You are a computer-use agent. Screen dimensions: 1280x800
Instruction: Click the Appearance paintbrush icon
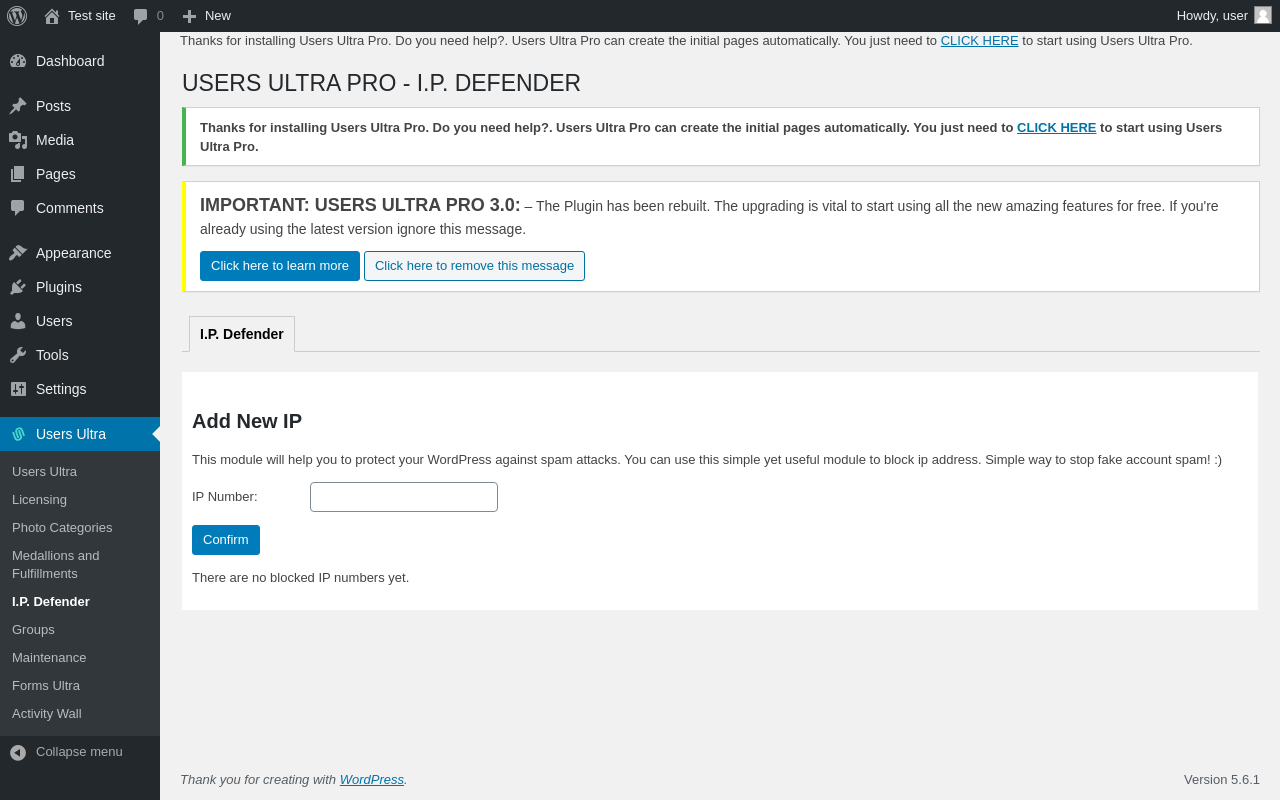coord(18,253)
